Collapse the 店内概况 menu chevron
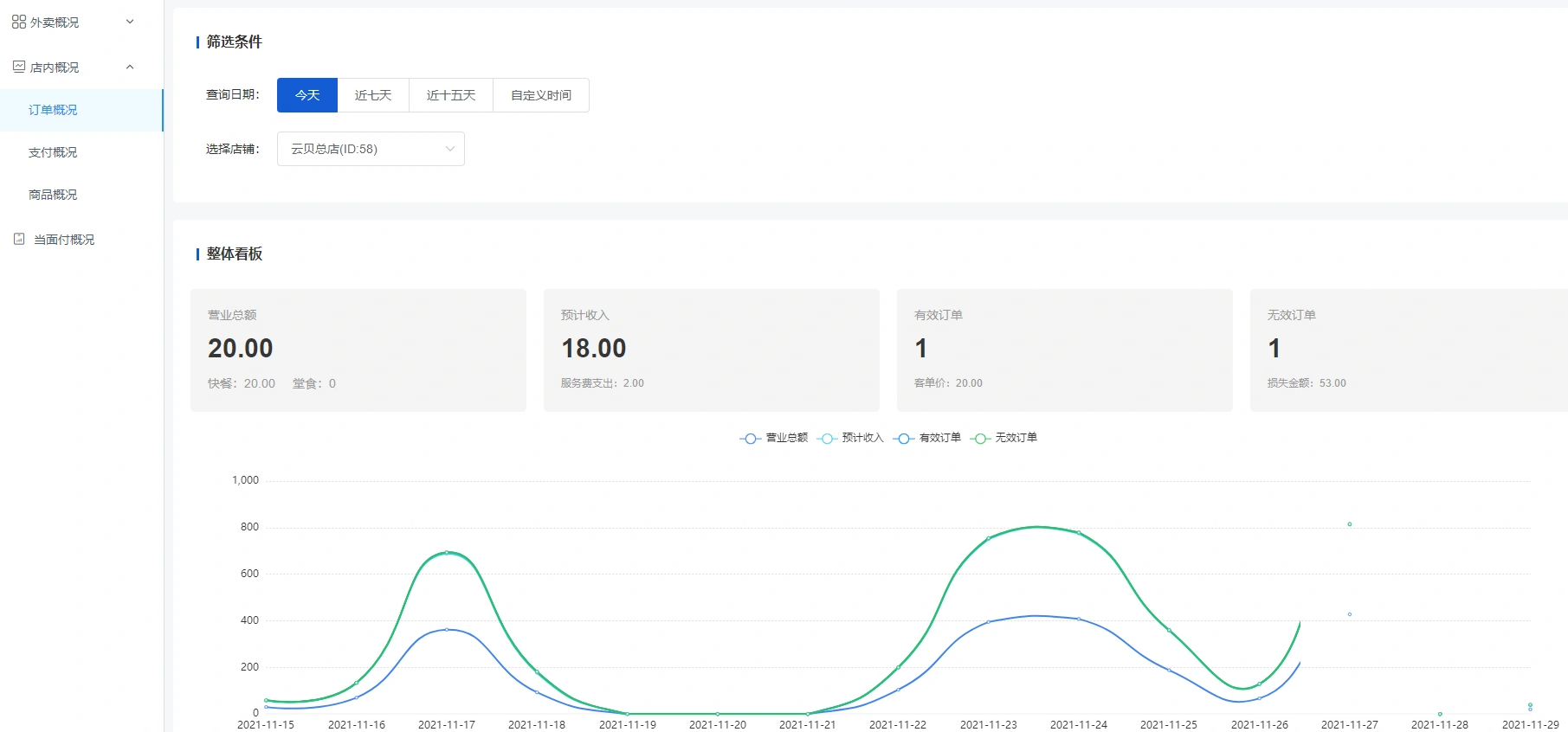Screen dimensions: 1568x732 [x=130, y=67]
